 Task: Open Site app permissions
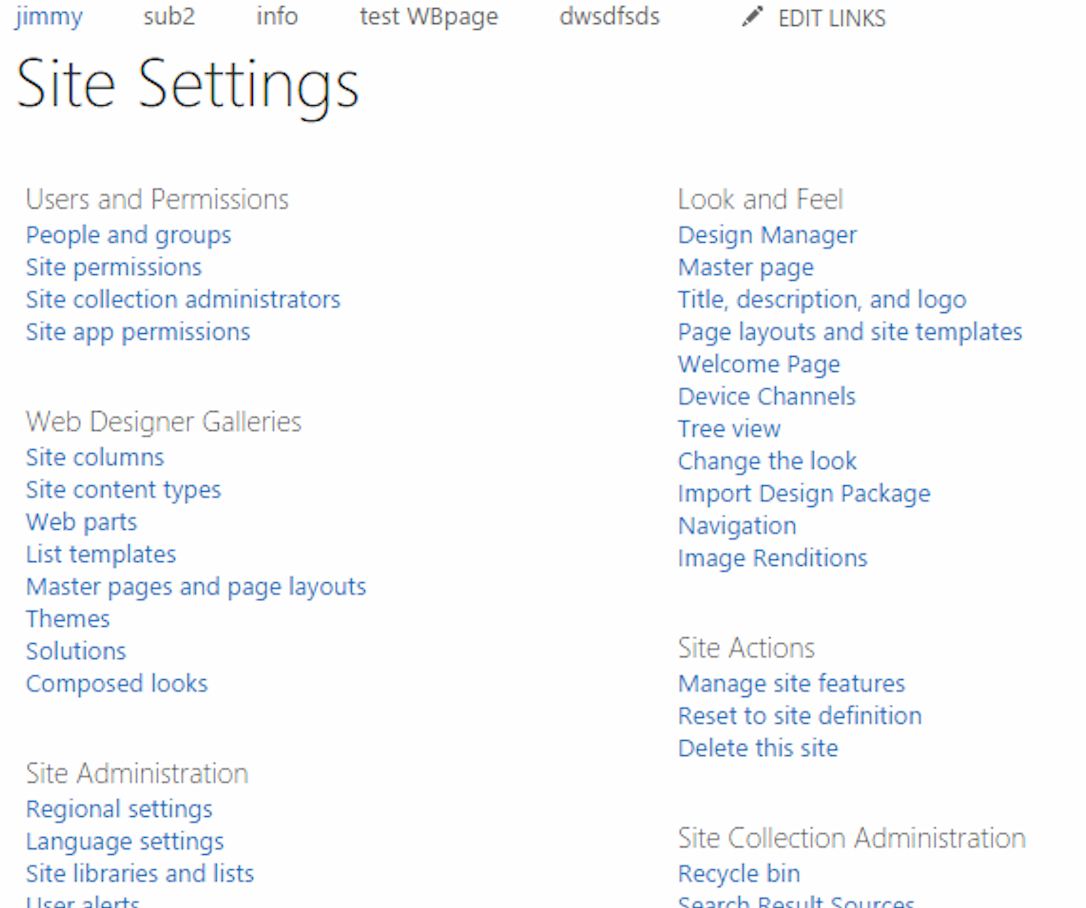[138, 331]
